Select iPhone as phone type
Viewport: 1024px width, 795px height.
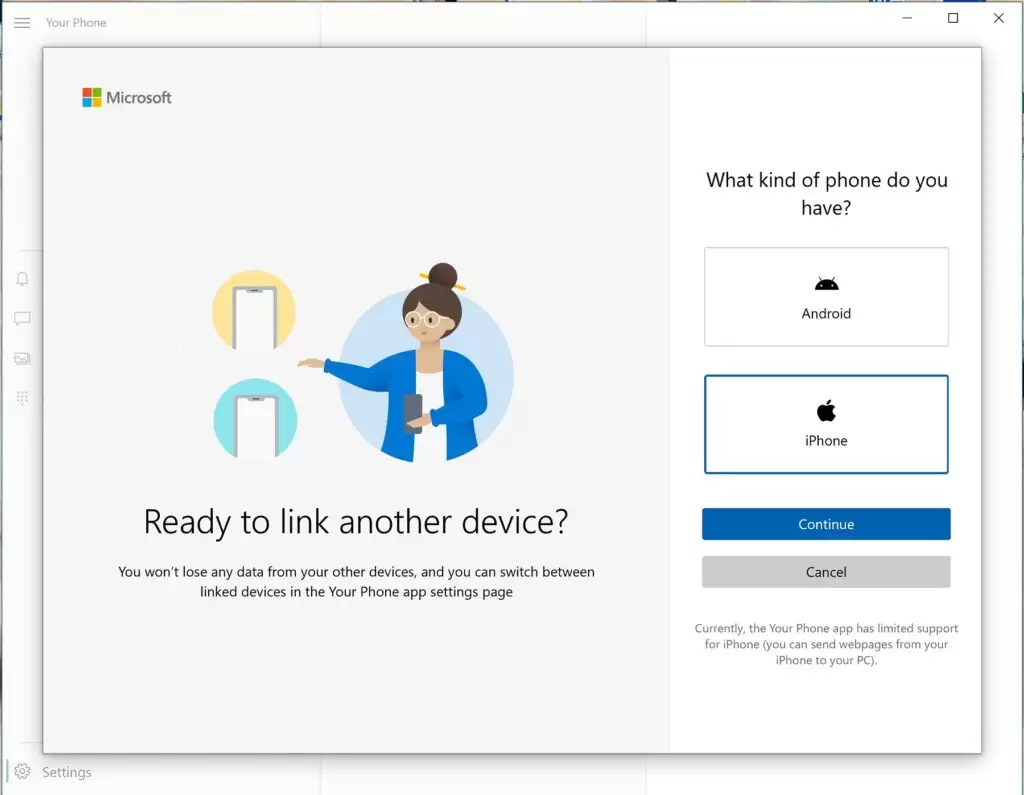click(x=826, y=424)
